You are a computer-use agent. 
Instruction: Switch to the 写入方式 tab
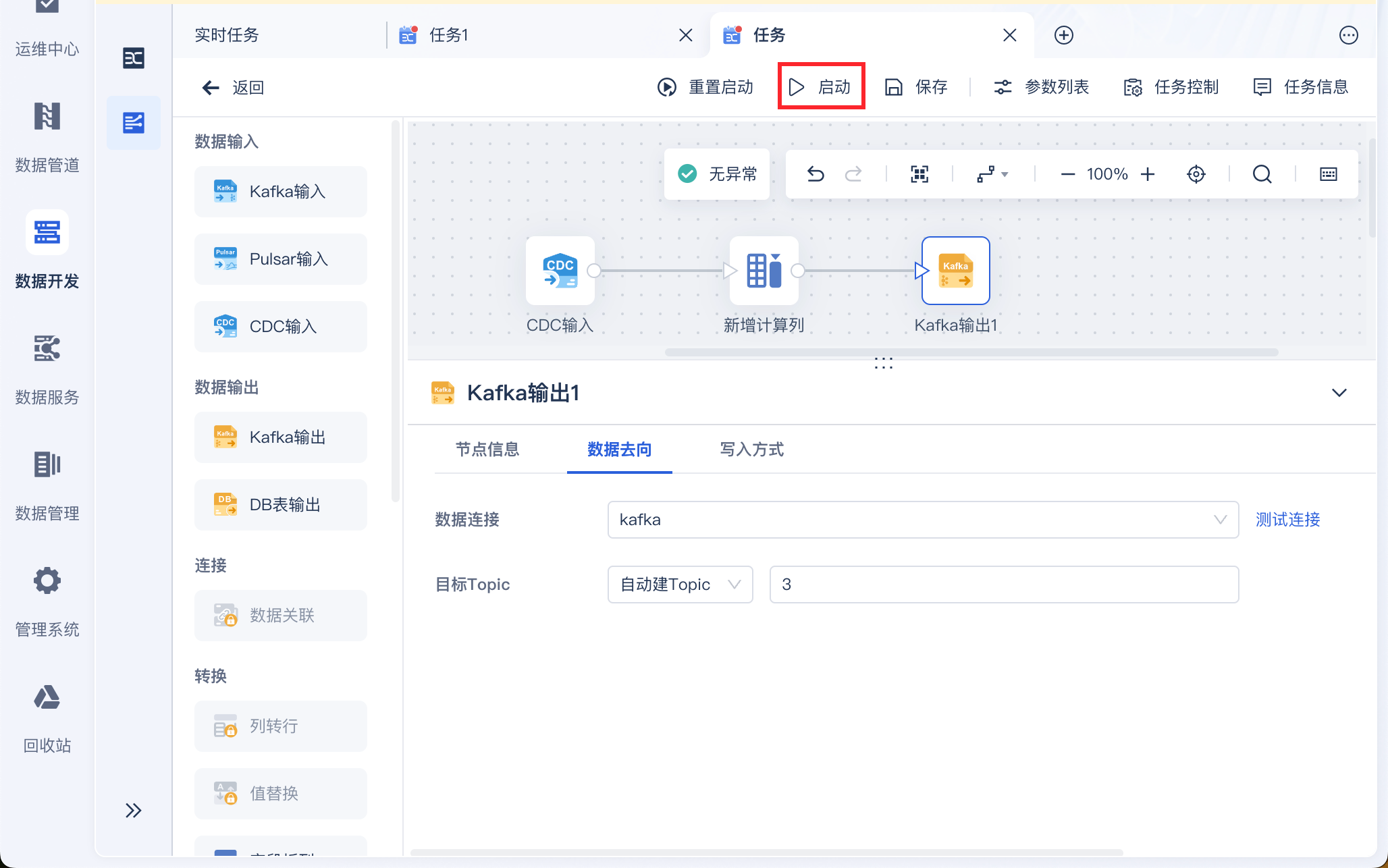point(751,450)
